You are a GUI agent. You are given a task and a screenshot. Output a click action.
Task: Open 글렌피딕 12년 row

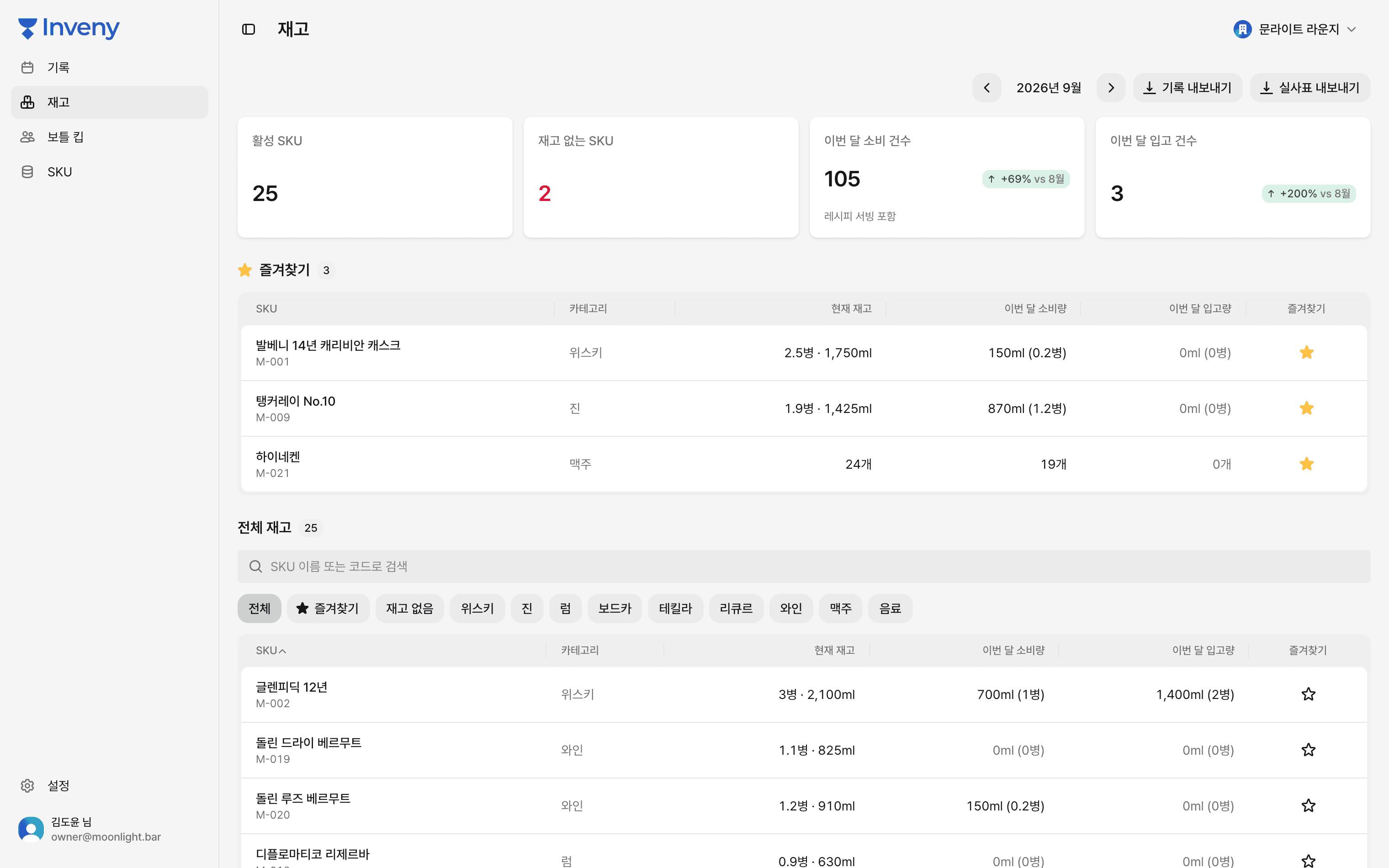pos(804,694)
